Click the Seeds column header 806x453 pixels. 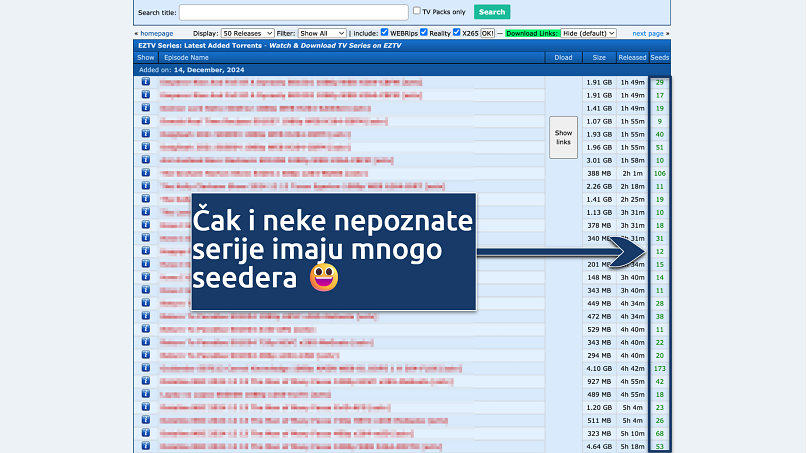(x=660, y=58)
